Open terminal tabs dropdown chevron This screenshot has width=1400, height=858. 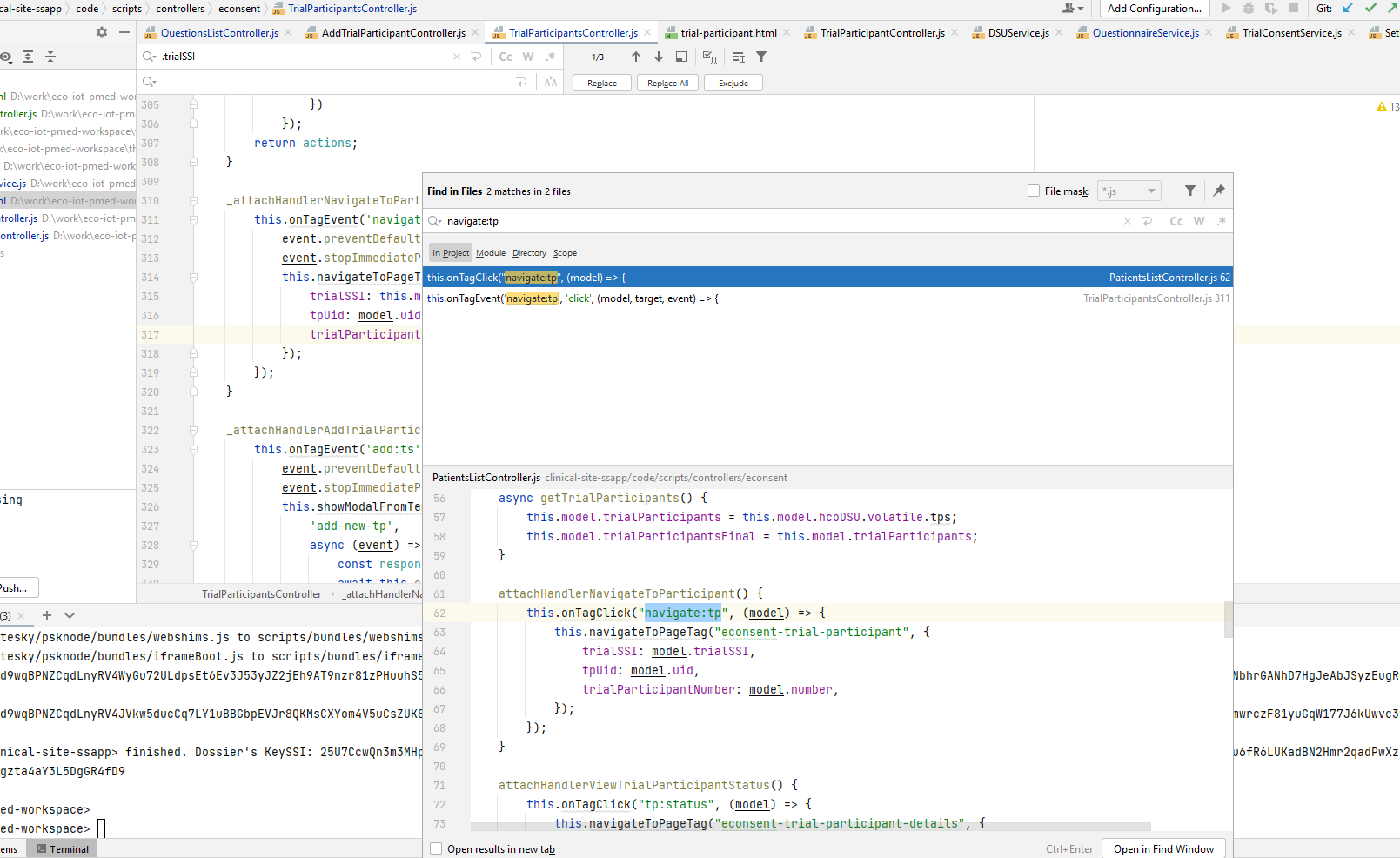[70, 615]
